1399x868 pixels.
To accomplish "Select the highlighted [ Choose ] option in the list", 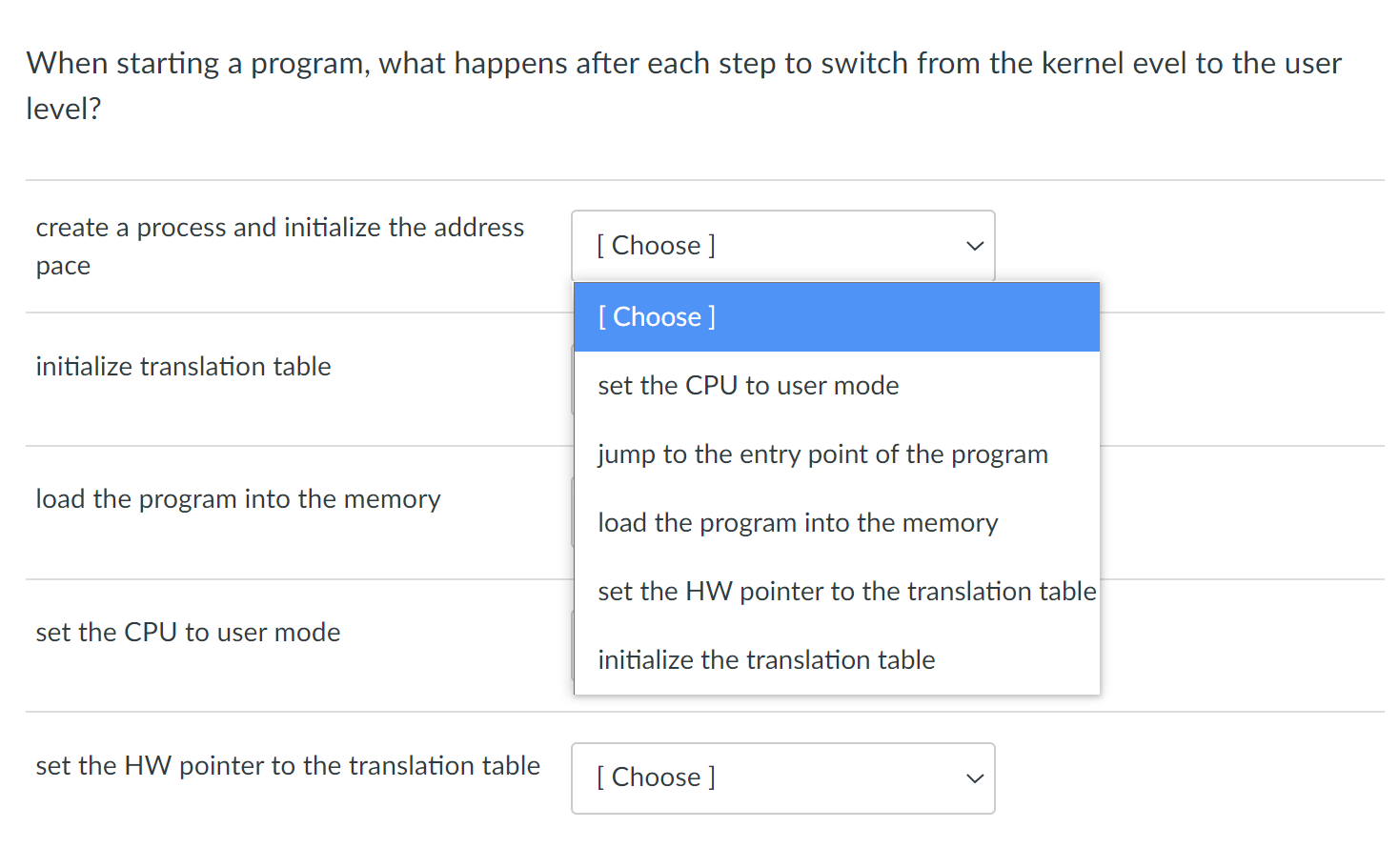I will 837,317.
